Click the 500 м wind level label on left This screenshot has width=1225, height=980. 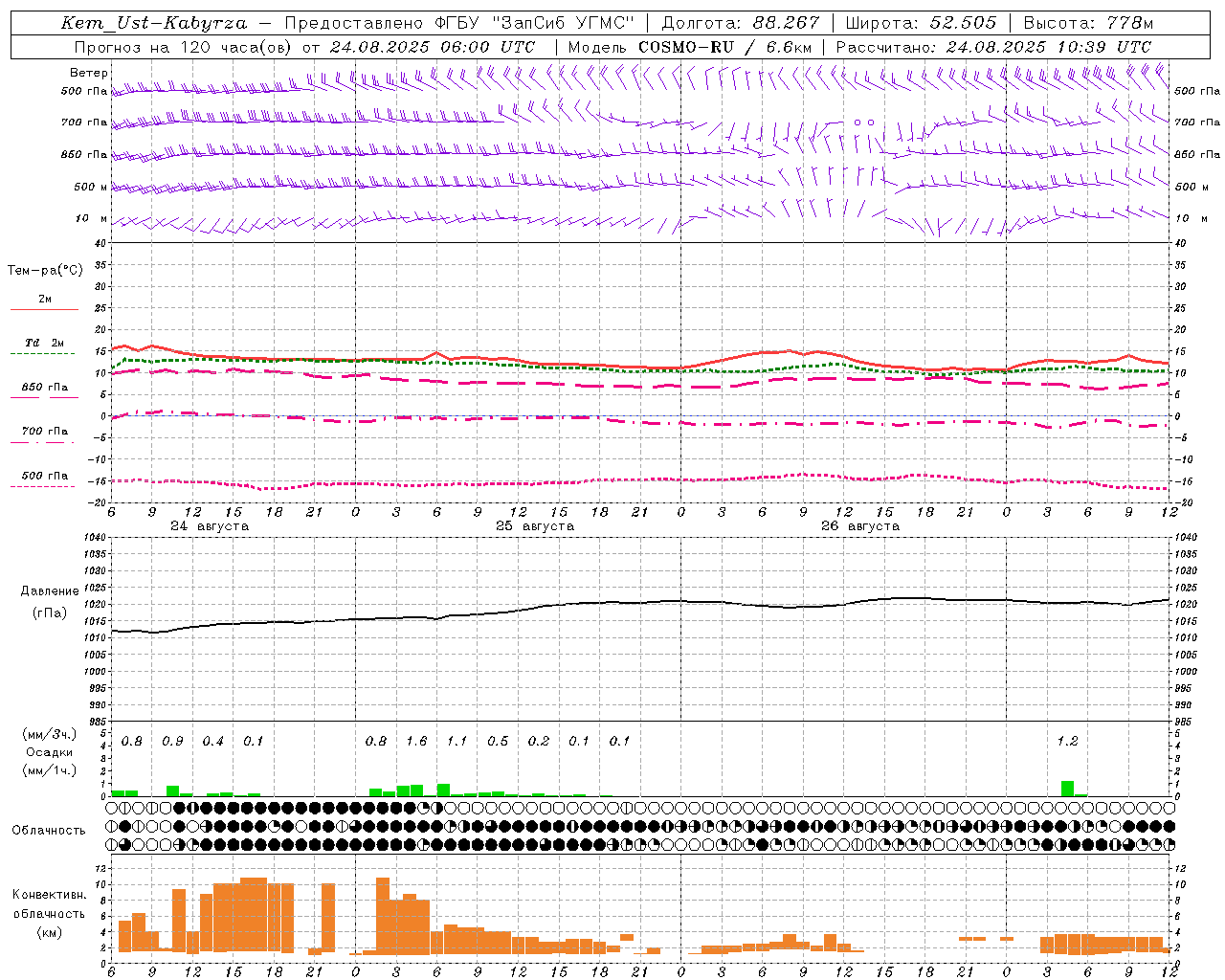coord(90,187)
